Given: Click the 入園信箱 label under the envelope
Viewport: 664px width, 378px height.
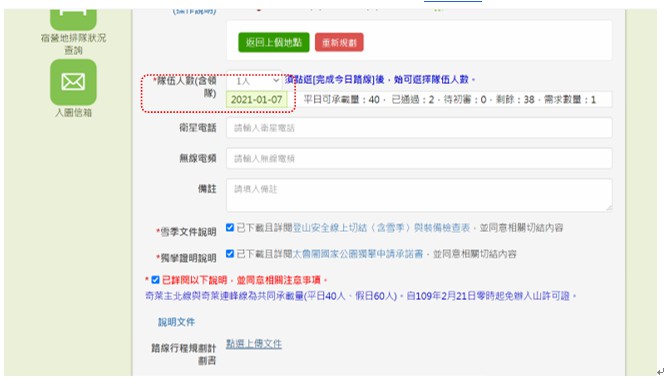Looking at the screenshot, I should [x=73, y=113].
